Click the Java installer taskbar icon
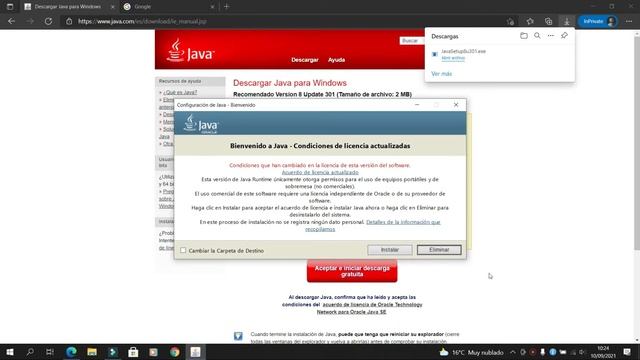The width and height of the screenshot is (640, 360). pos(195,352)
